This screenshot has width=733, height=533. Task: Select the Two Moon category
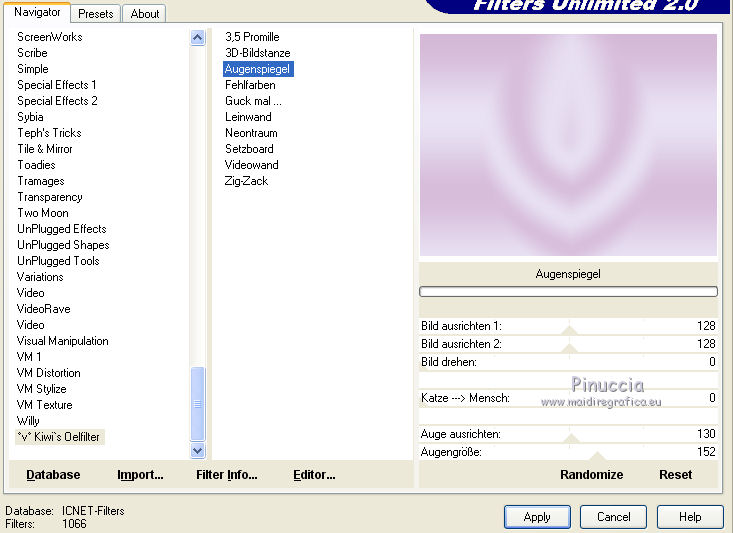(x=43, y=213)
